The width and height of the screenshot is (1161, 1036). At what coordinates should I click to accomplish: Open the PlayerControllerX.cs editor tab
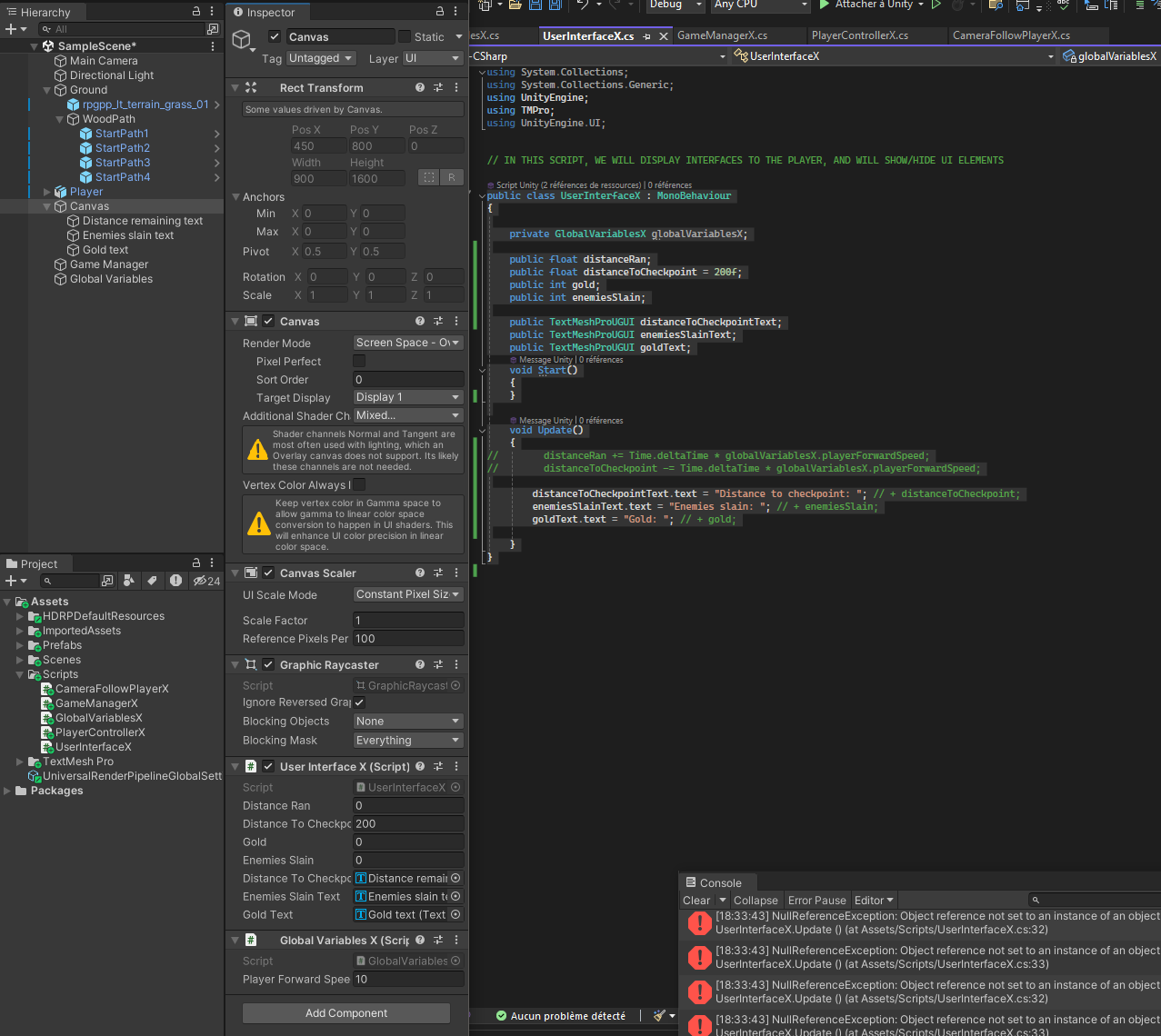[x=859, y=35]
